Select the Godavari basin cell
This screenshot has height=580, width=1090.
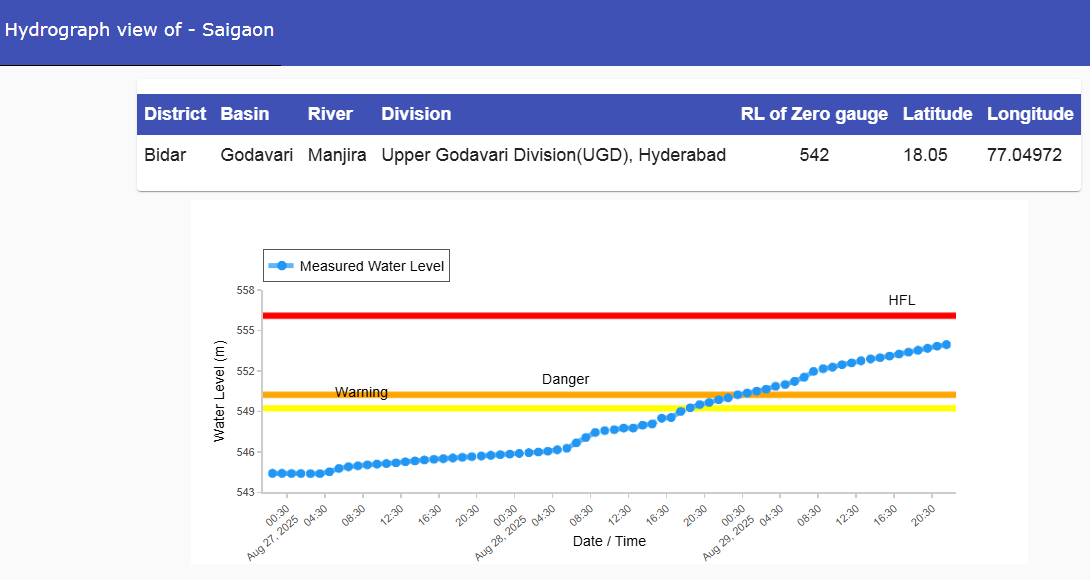(257, 154)
